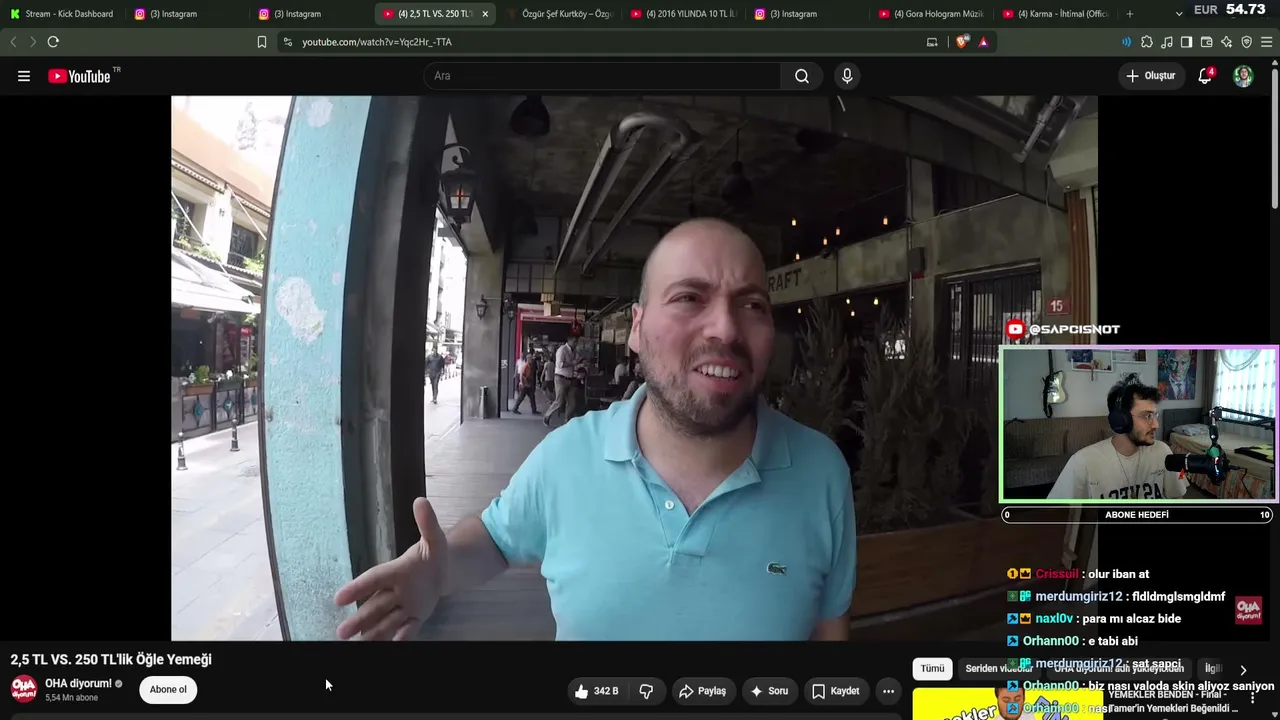The height and width of the screenshot is (720, 1280).
Task: Open OHA diyorum! channel name link
Action: point(78,684)
